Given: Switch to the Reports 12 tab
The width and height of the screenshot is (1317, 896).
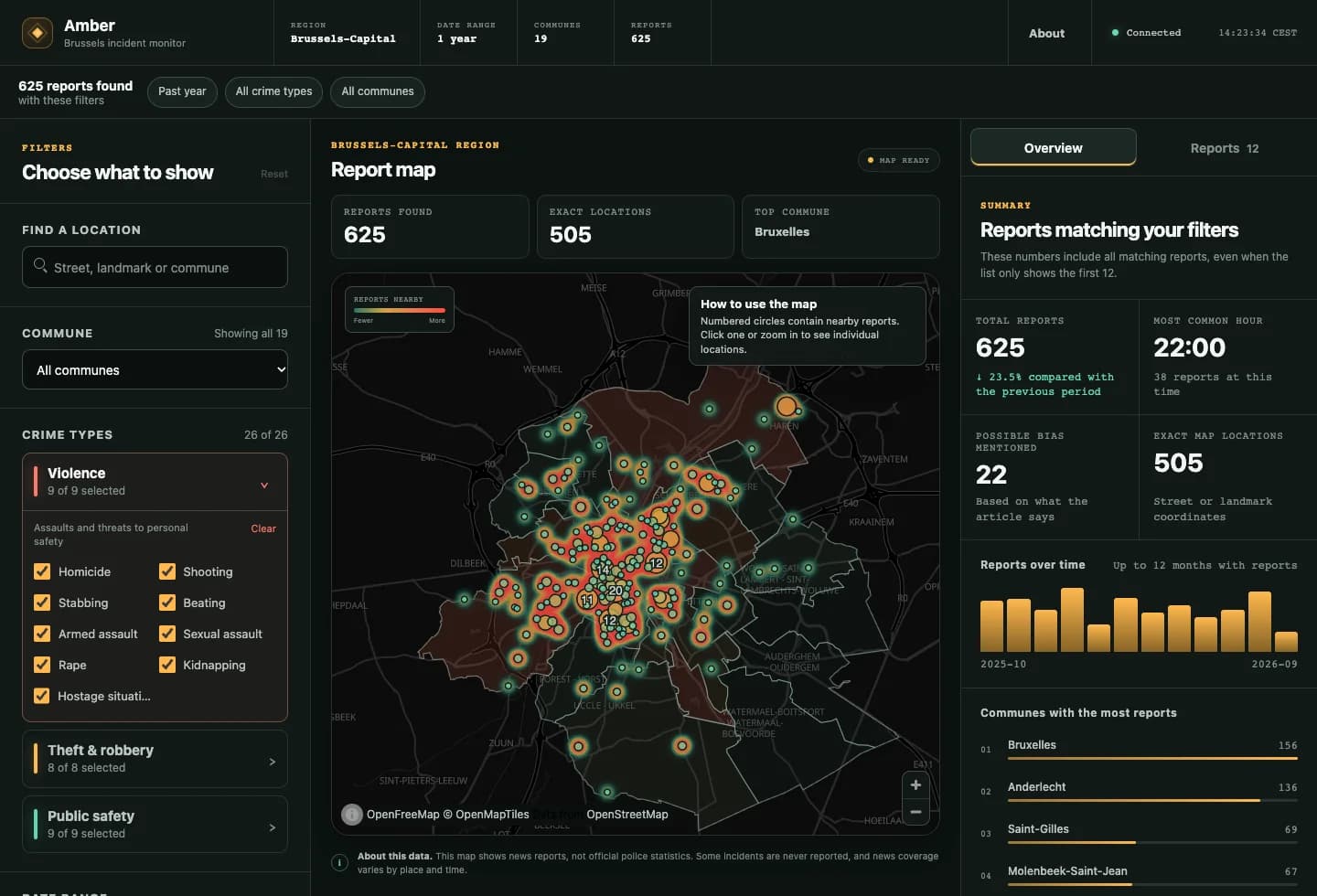Looking at the screenshot, I should coord(1224,148).
